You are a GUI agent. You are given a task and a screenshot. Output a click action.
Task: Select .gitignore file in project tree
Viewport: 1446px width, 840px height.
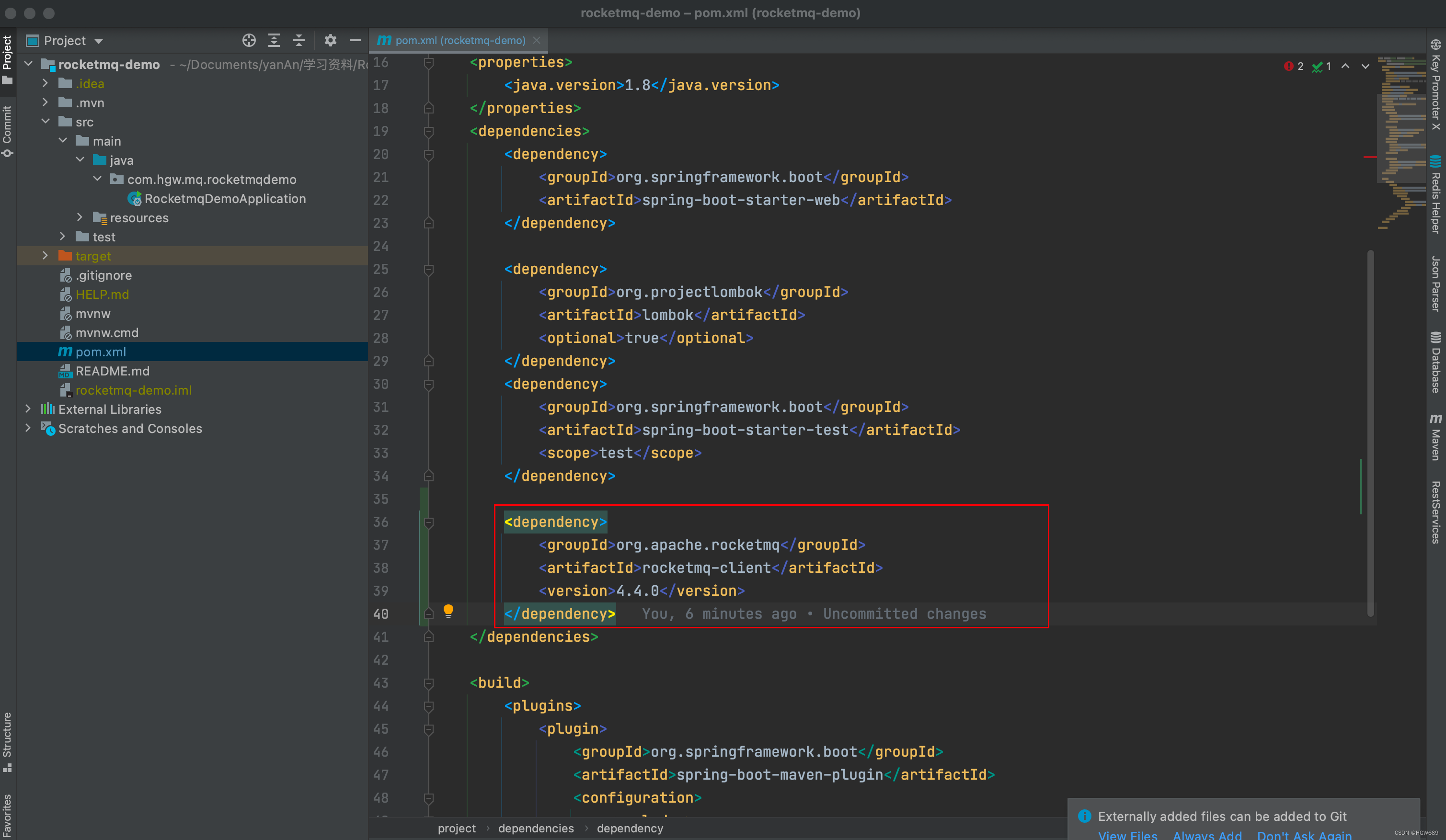[x=103, y=275]
